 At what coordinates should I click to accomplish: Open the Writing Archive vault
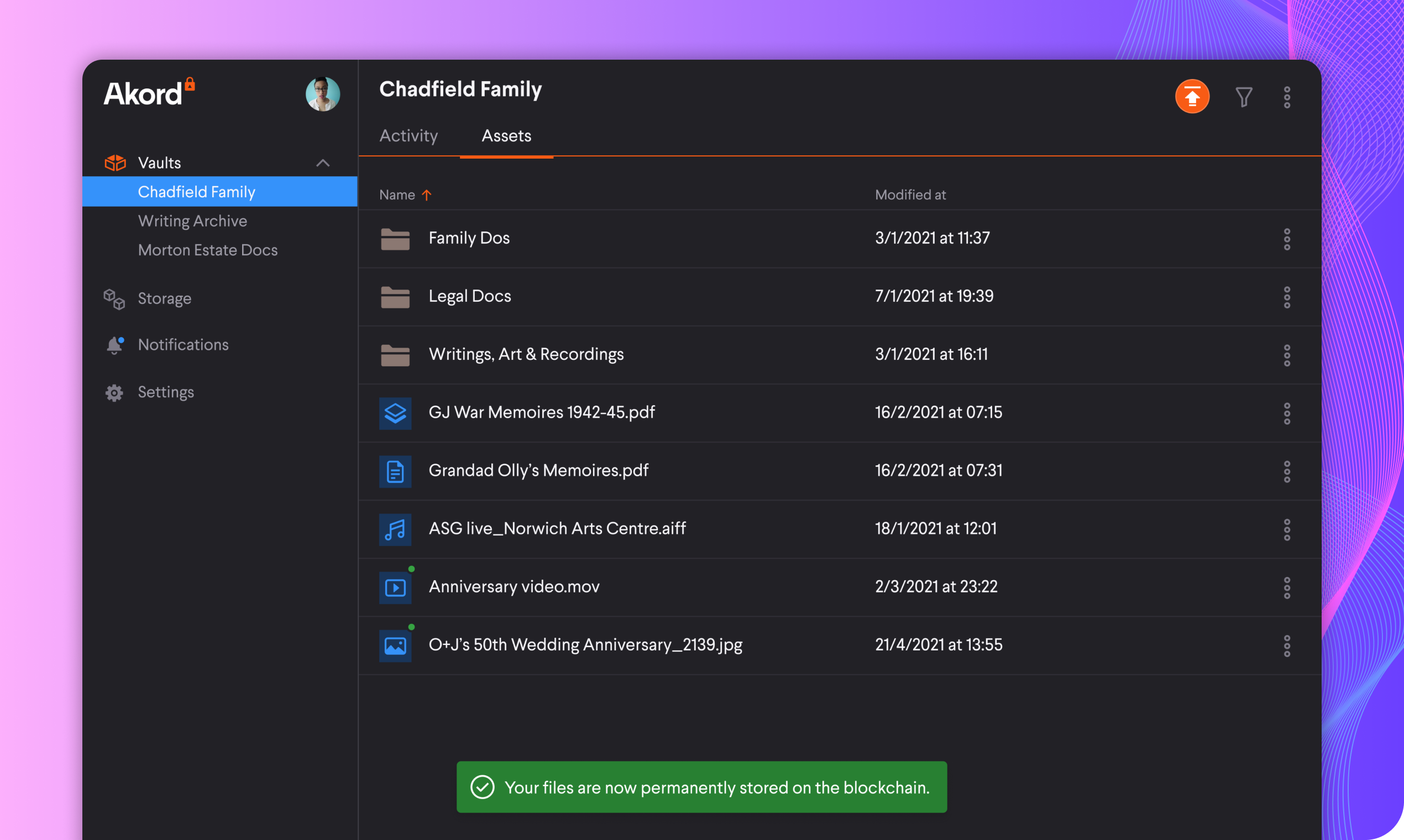[192, 221]
